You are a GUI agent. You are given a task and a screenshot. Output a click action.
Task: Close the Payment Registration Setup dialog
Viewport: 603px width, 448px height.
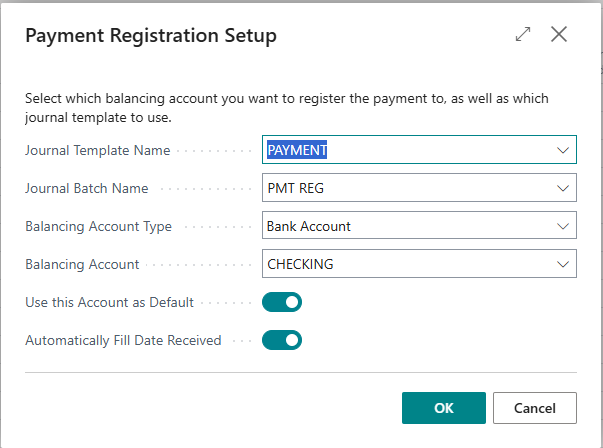point(559,35)
